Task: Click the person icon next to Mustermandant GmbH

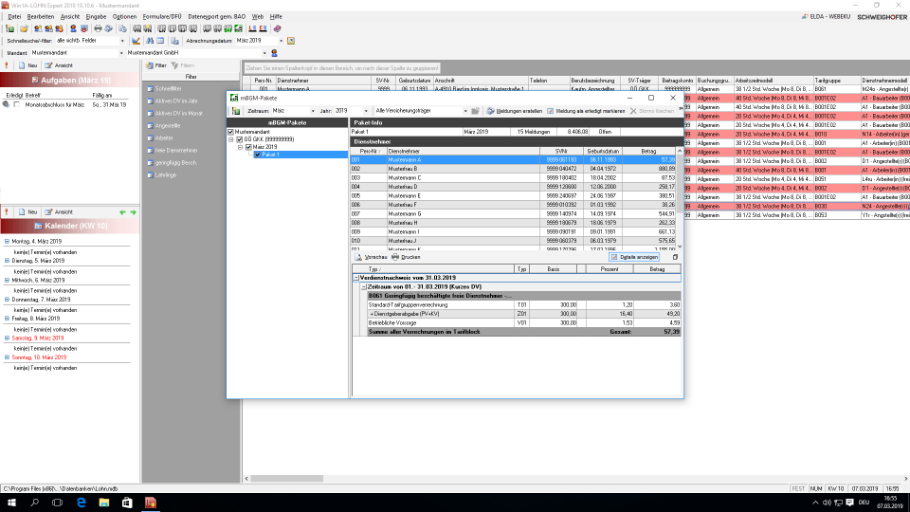Action: point(275,53)
